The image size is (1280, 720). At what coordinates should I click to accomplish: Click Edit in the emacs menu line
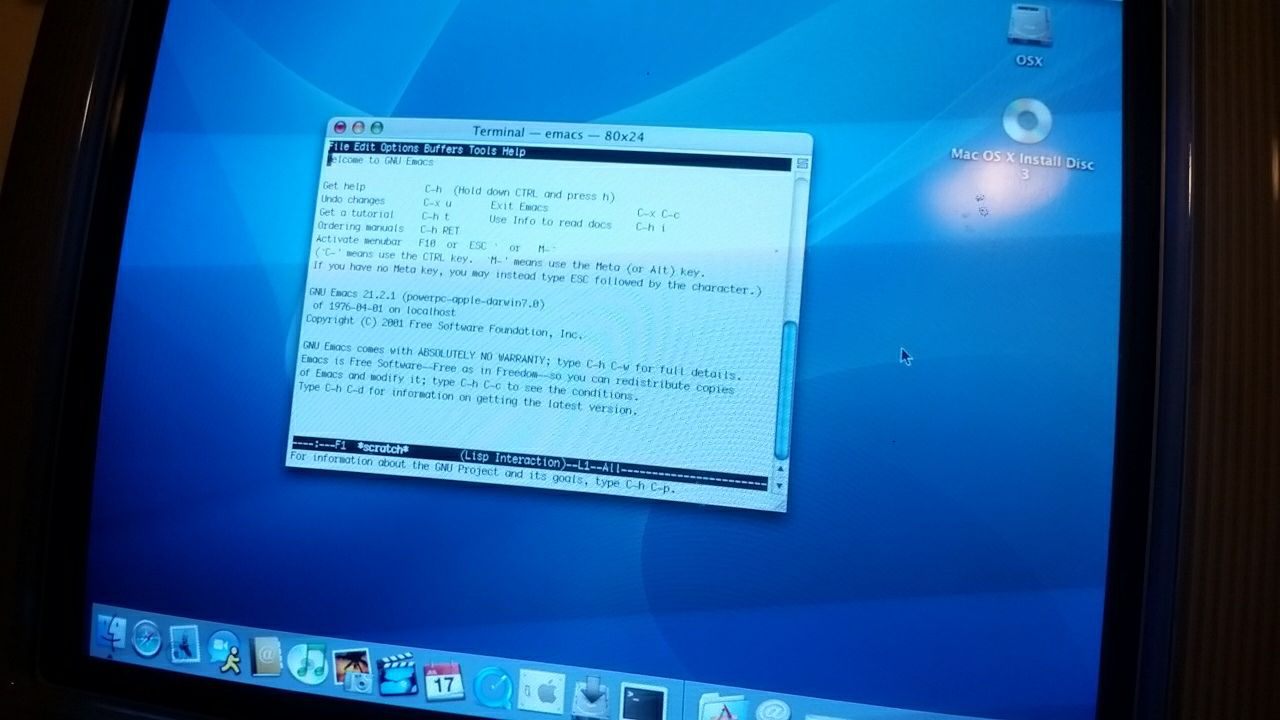(365, 149)
